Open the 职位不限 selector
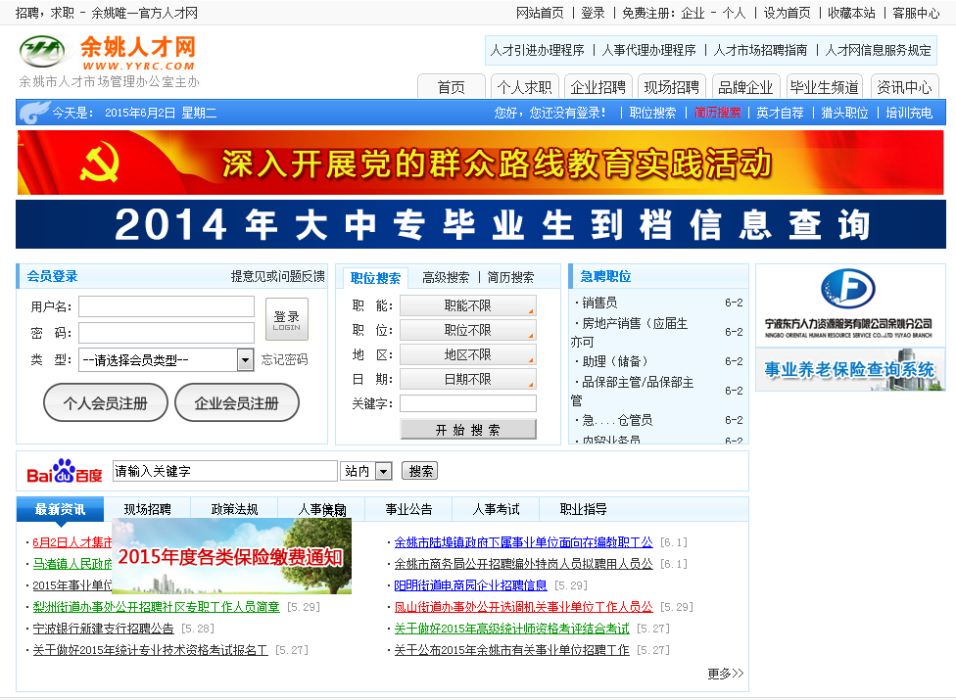 pyautogui.click(x=468, y=330)
